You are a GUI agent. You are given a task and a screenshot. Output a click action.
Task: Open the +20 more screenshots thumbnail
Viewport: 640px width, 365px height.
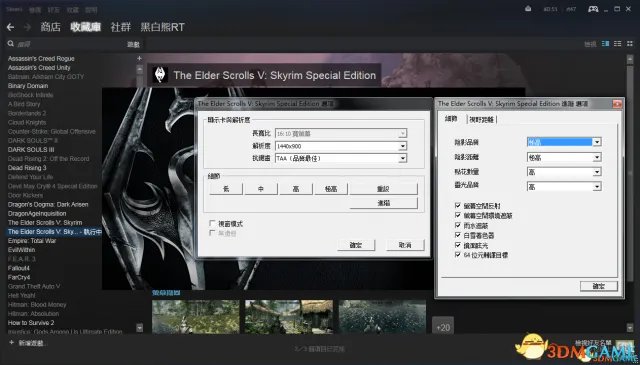point(443,326)
